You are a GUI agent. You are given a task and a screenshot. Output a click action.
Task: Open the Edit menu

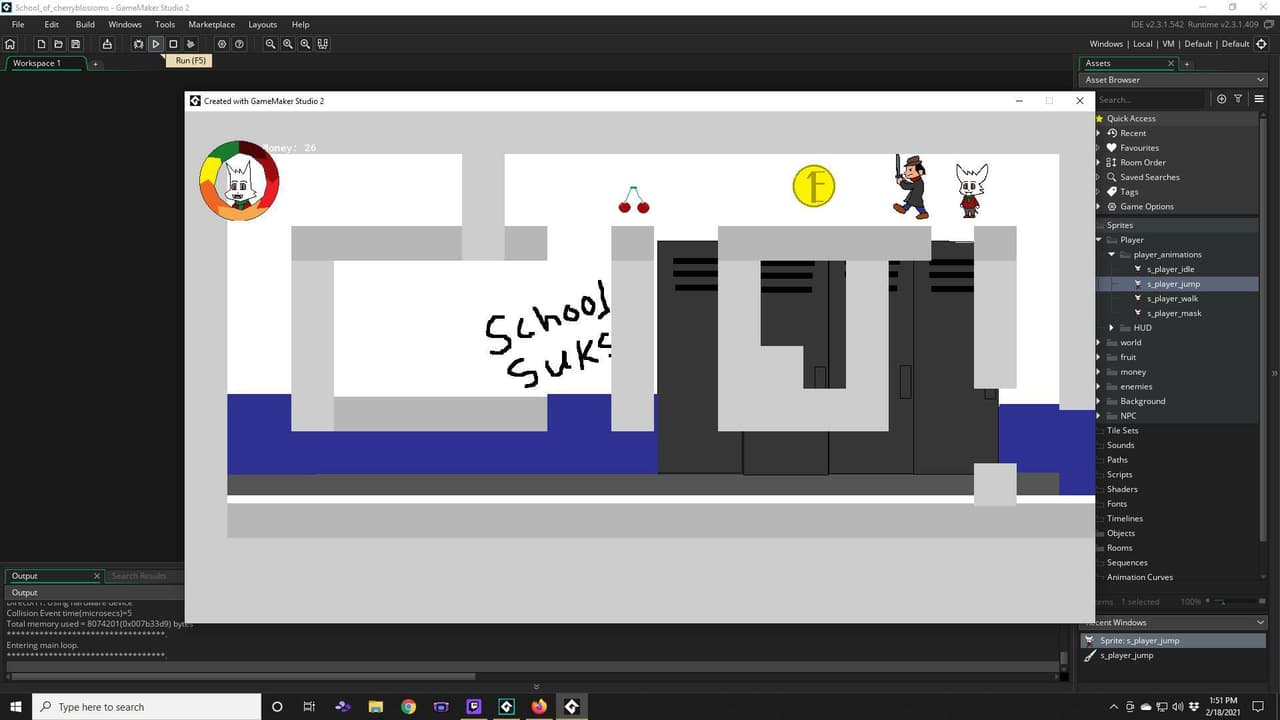pos(52,24)
